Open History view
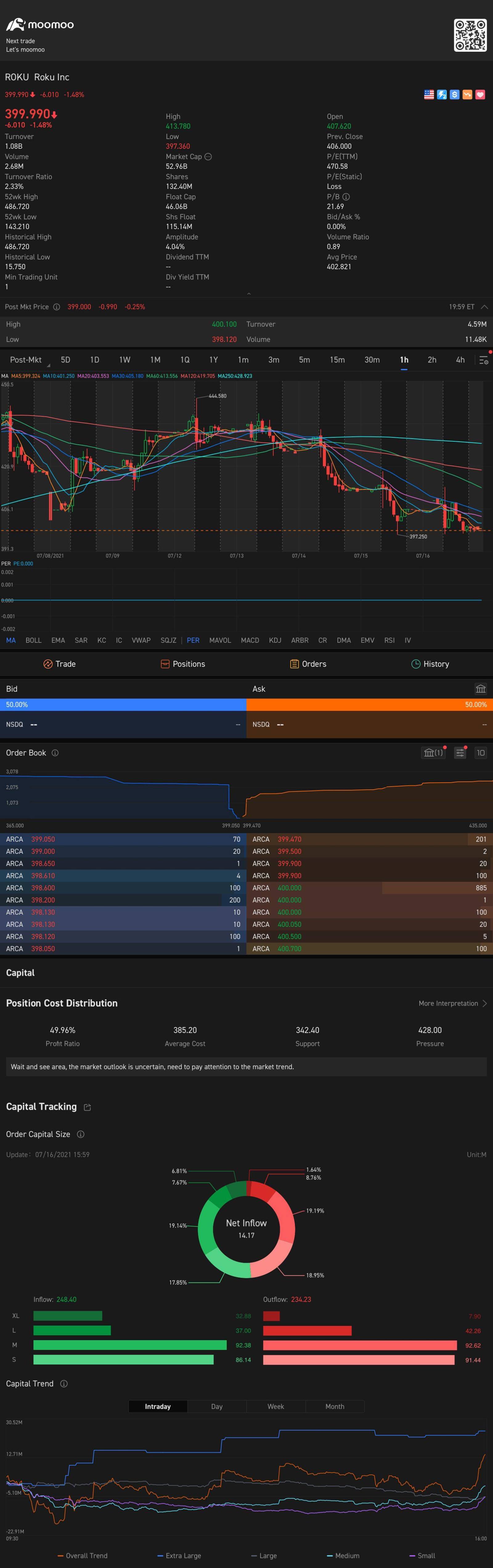 click(430, 664)
